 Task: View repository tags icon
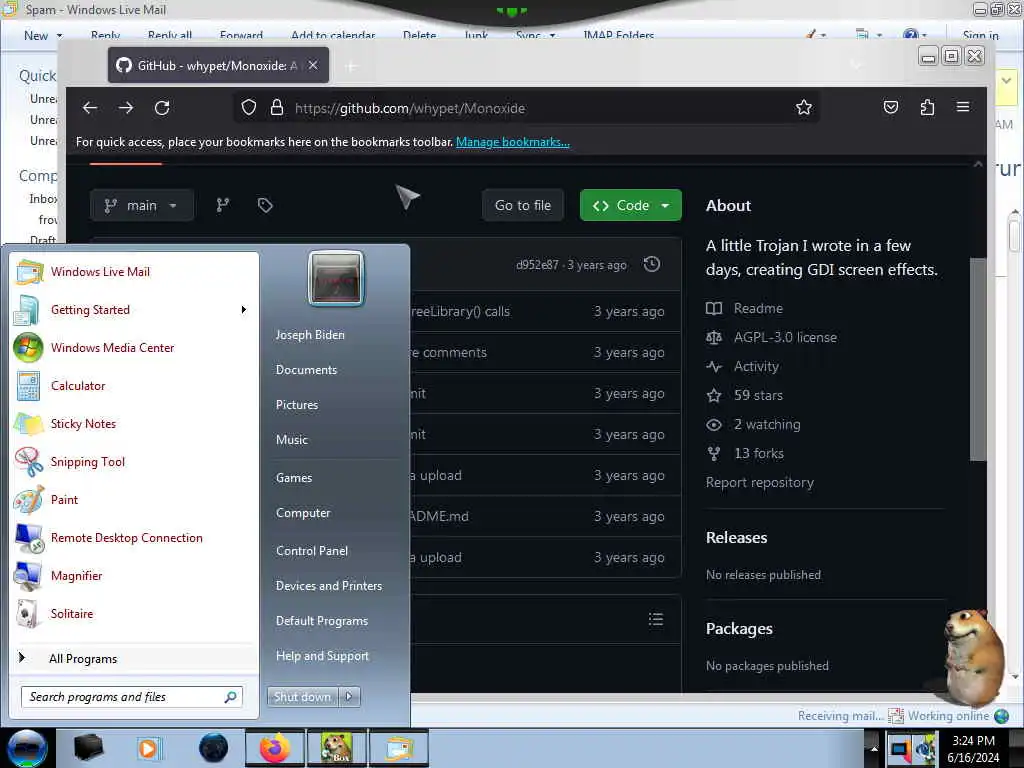coord(264,205)
